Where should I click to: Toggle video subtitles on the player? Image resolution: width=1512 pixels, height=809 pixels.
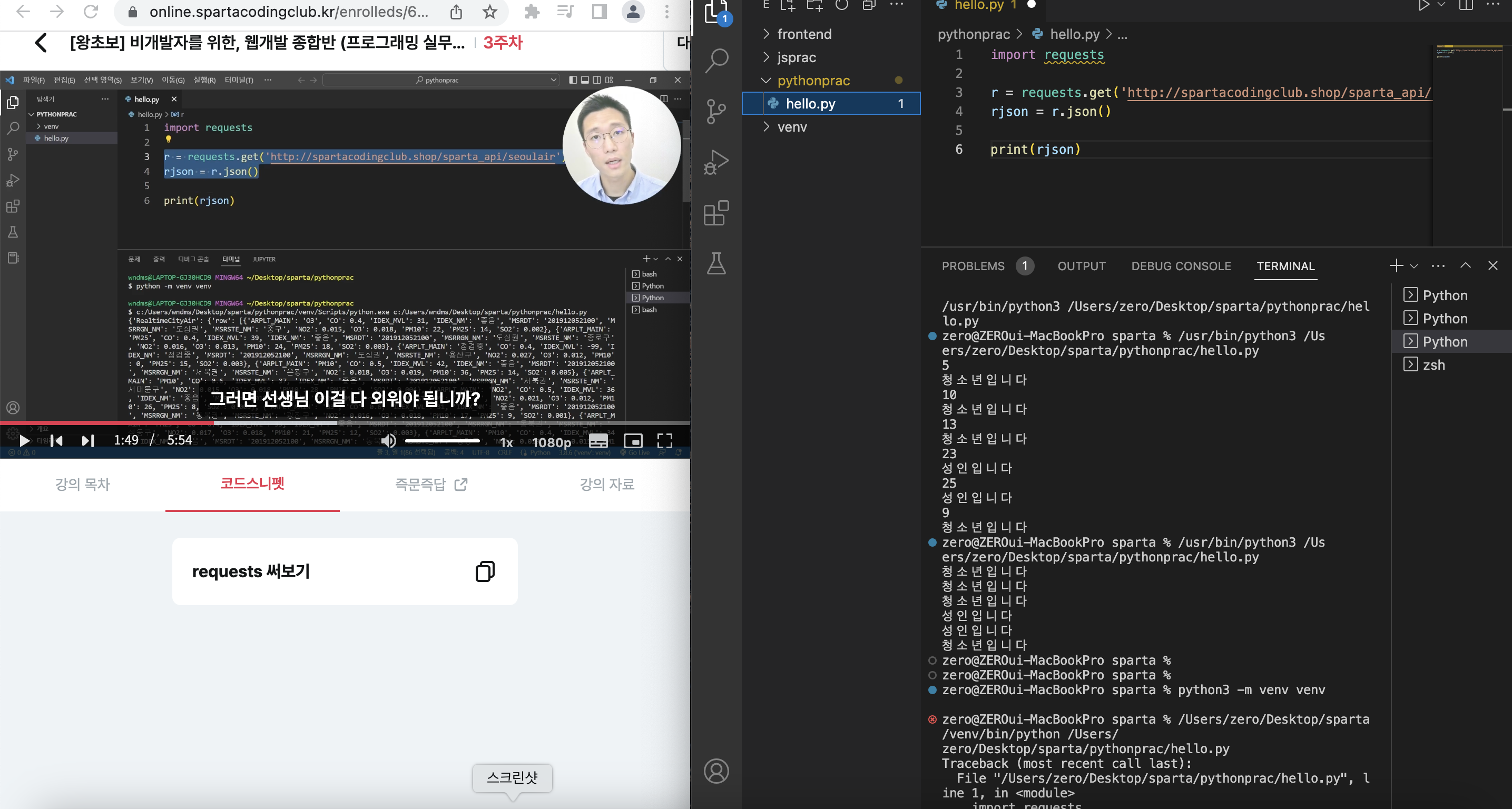coord(598,441)
